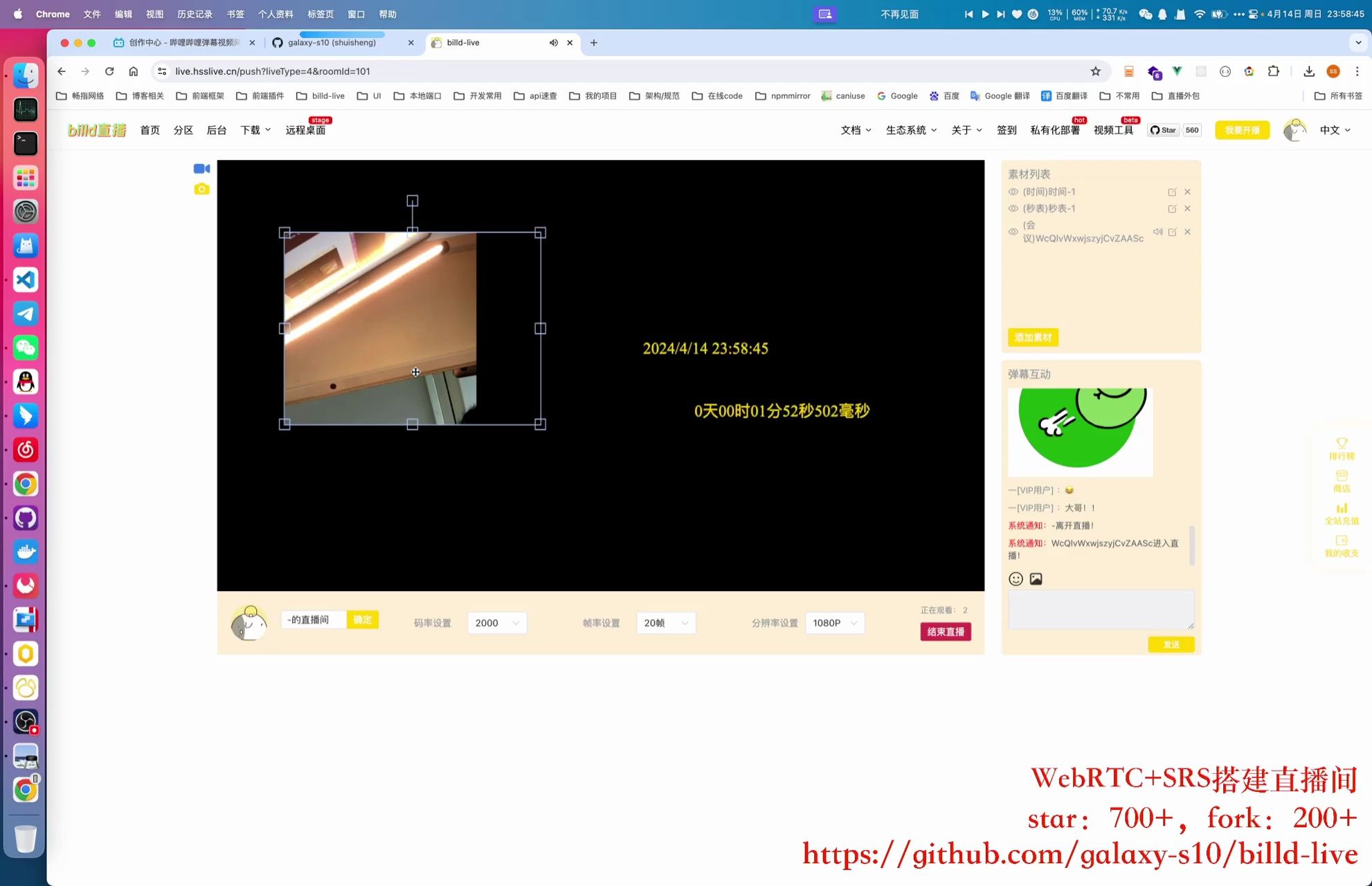
Task: Click the blue video camera icon beside the canvas
Action: tap(201, 168)
